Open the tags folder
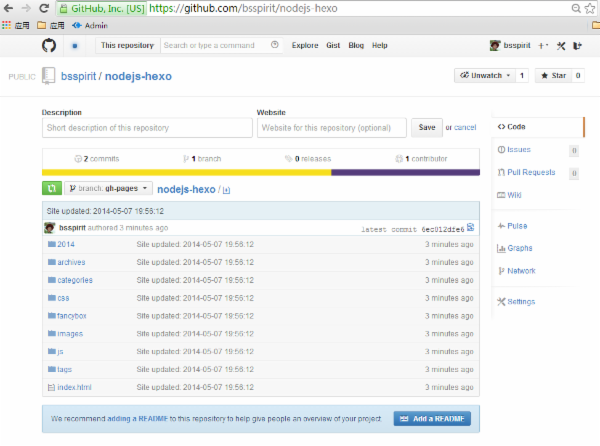Image resolution: width=600 pixels, height=446 pixels. tap(64, 369)
